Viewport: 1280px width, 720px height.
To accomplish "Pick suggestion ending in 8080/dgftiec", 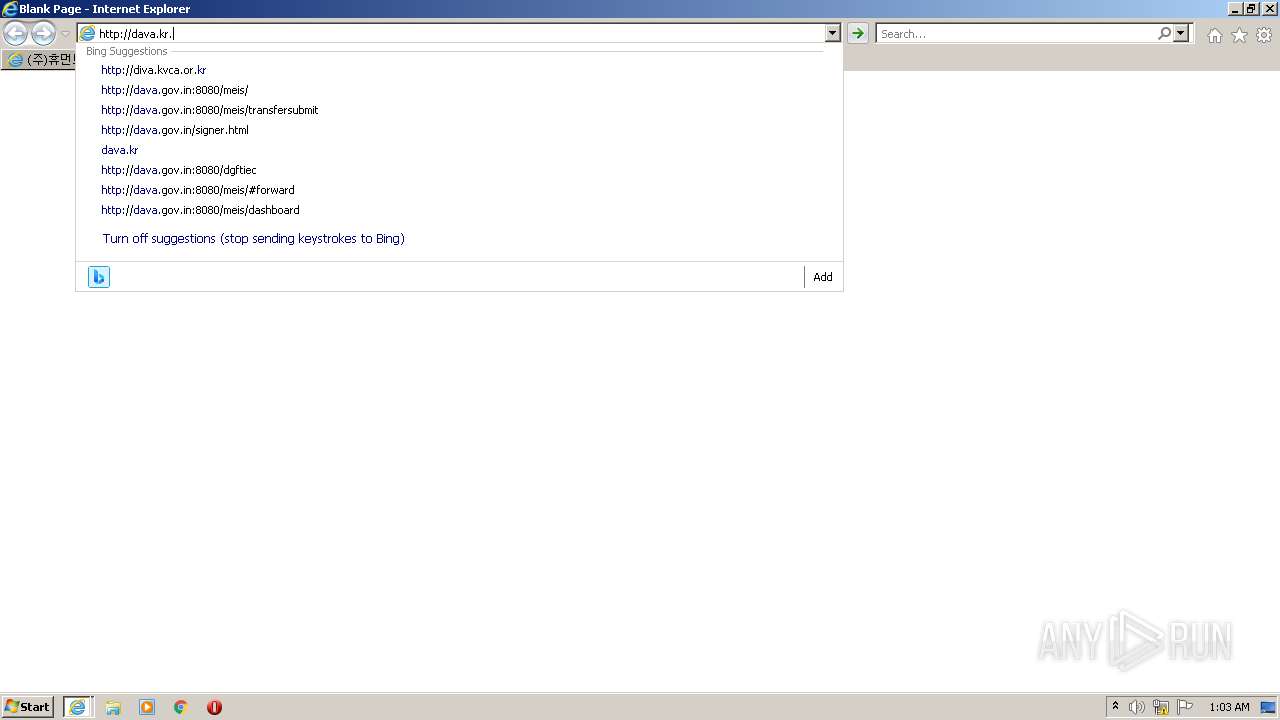I will coord(178,170).
